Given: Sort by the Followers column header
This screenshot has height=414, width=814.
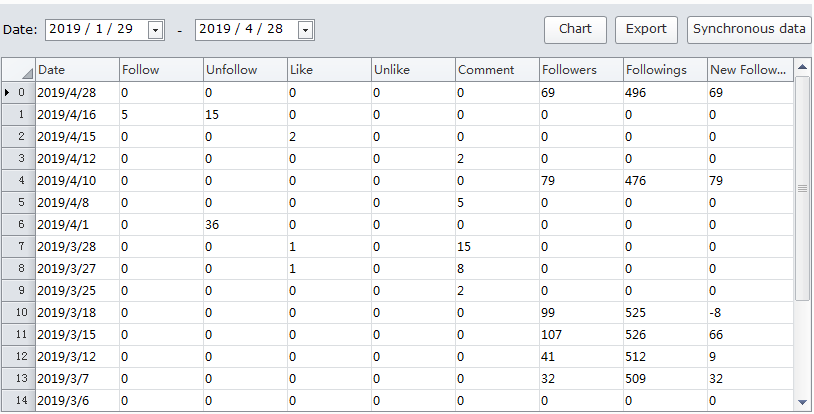Looking at the screenshot, I should (x=582, y=70).
